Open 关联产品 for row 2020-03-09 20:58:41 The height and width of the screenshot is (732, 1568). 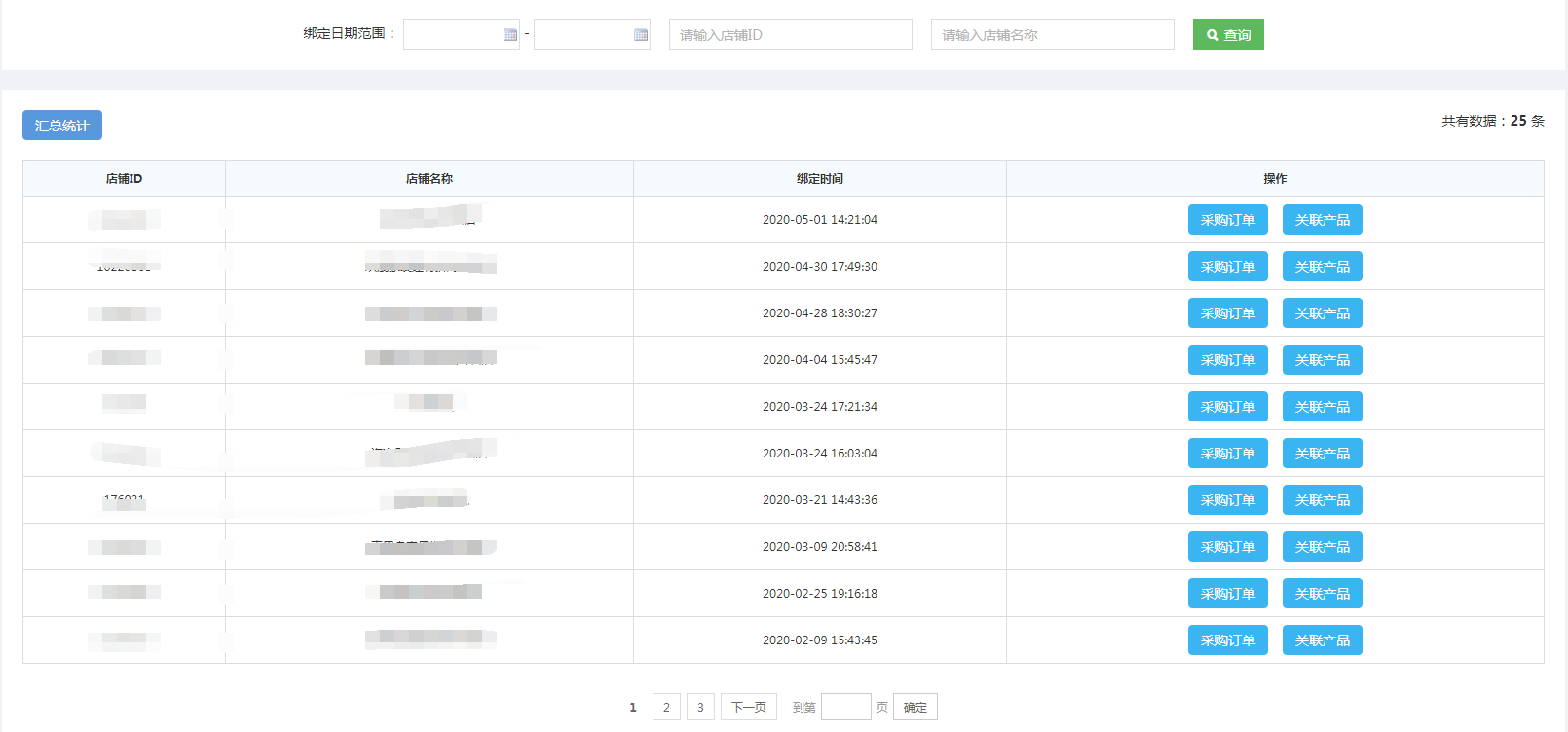(1323, 547)
